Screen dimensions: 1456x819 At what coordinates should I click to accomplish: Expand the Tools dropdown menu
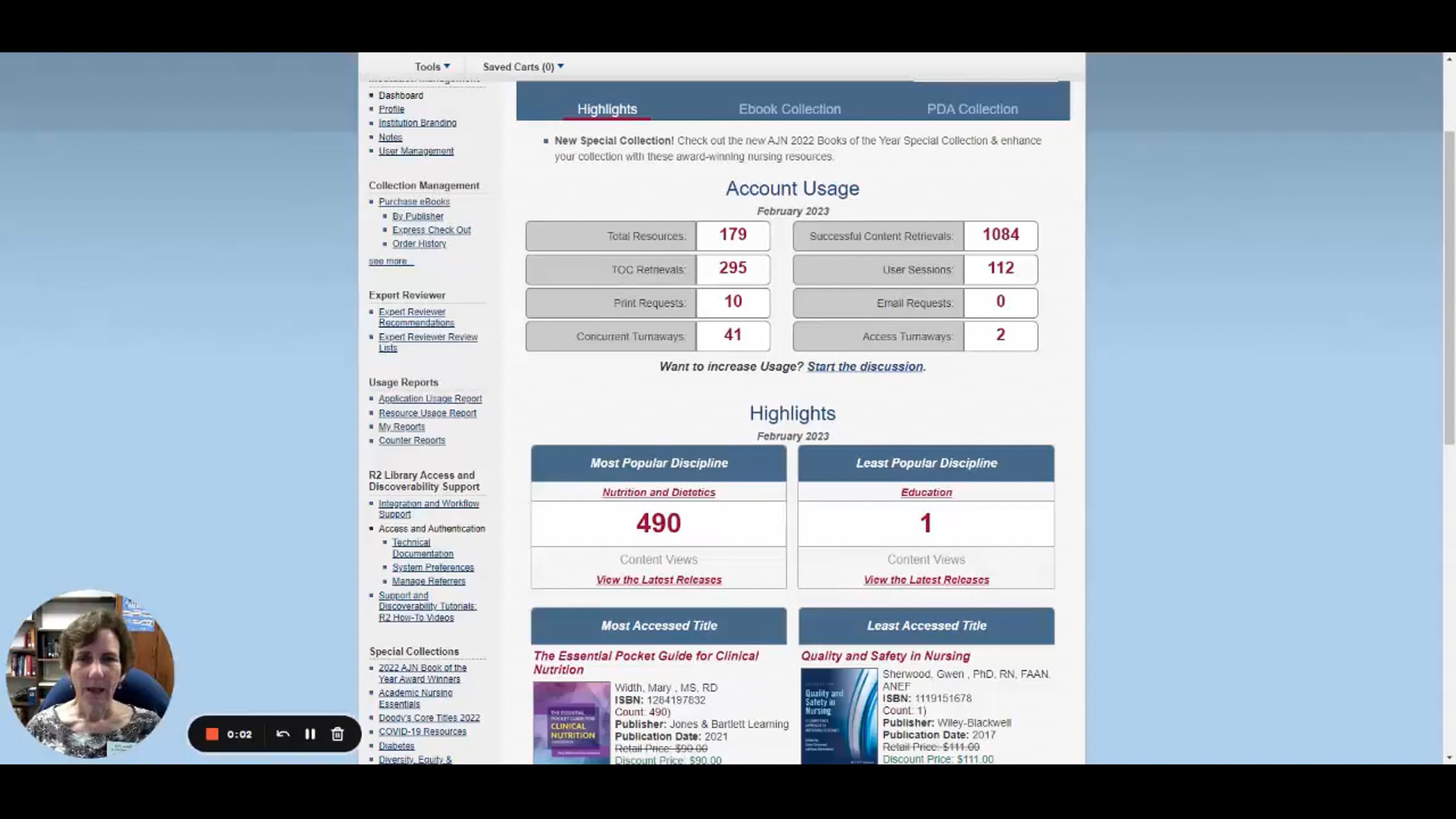432,67
